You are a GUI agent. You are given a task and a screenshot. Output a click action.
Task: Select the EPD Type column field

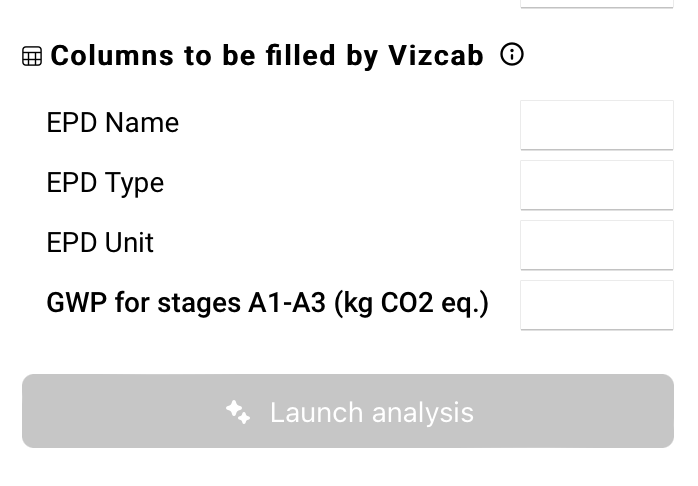point(597,185)
